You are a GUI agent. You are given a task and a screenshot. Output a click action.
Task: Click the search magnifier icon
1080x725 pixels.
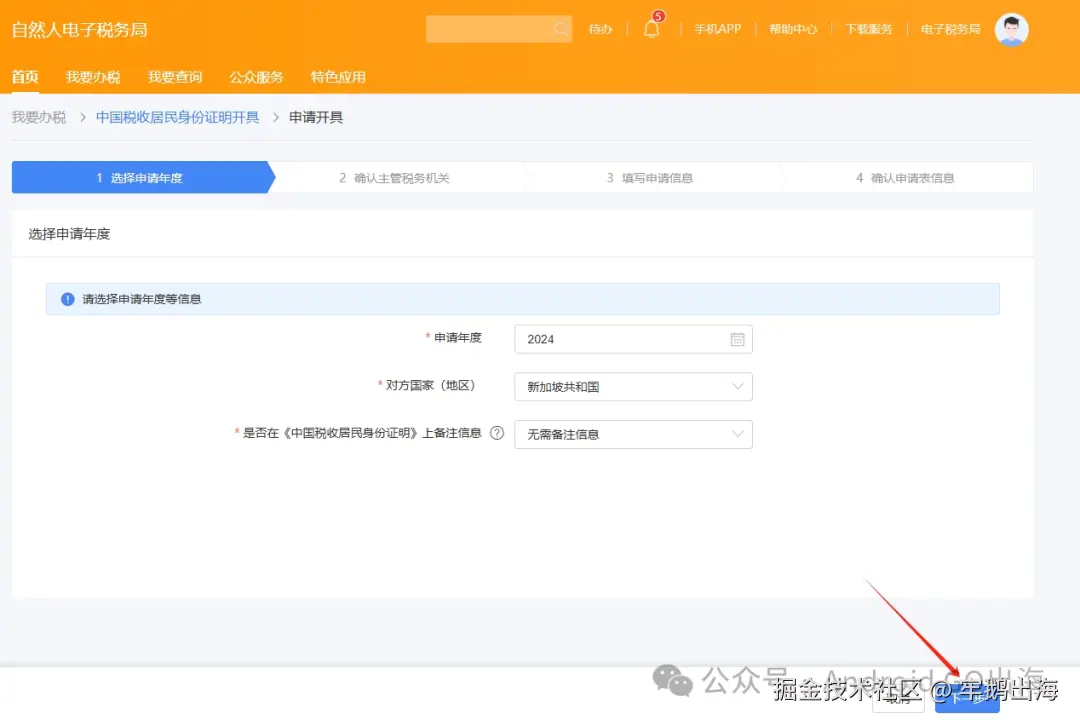(x=560, y=29)
